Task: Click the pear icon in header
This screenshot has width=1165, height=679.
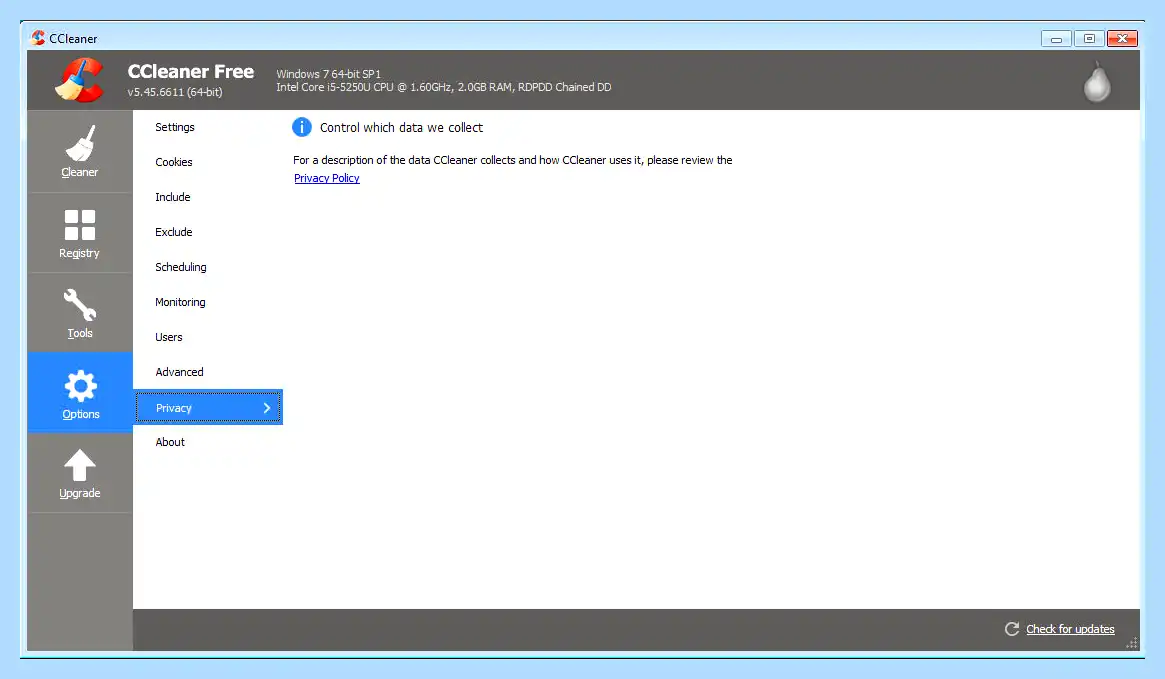Action: pyautogui.click(x=1097, y=81)
